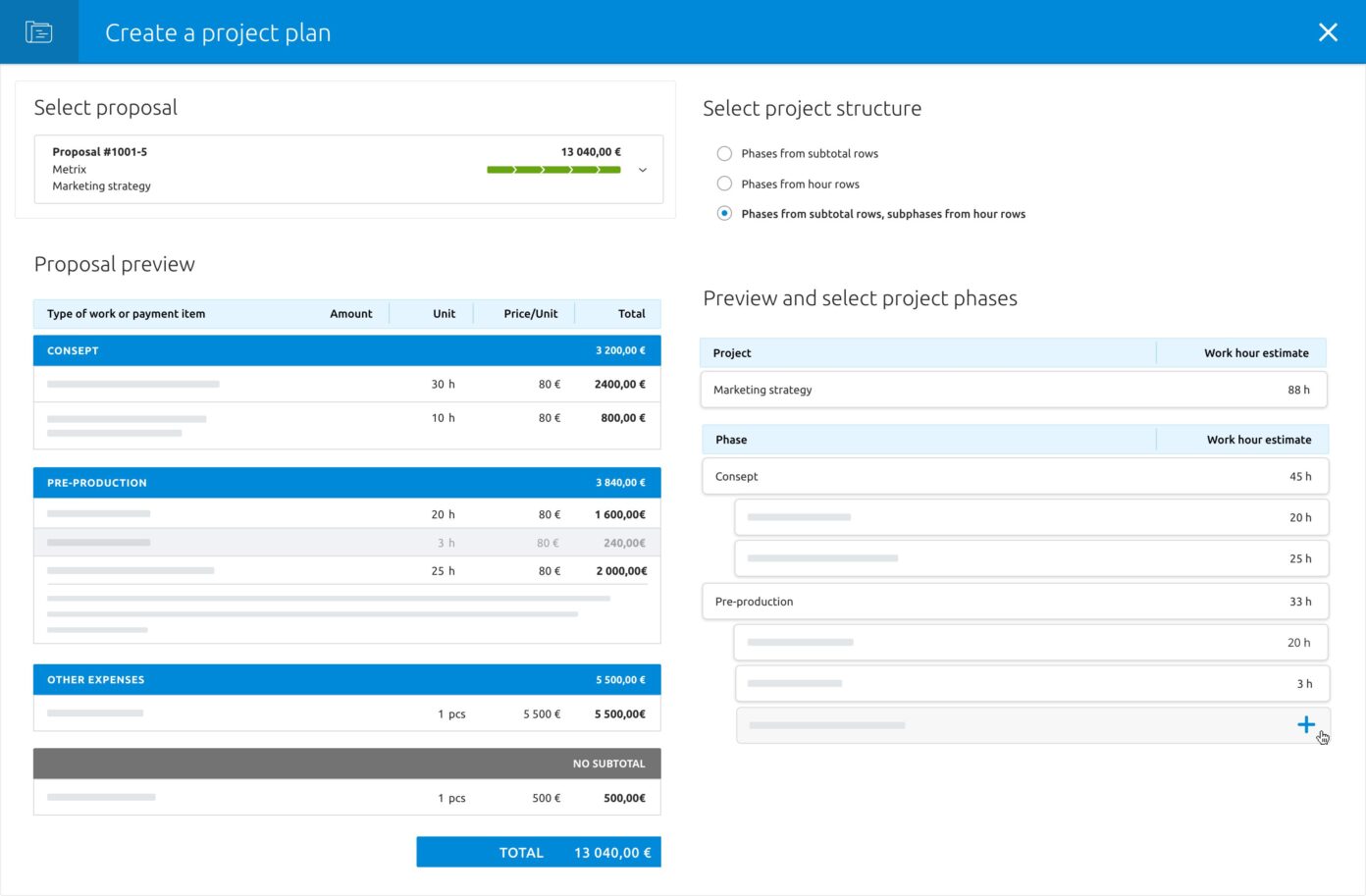Viewport: 1366px width, 896px height.
Task: Choose subtotal rows with hour subphases option
Action: pyautogui.click(x=724, y=214)
